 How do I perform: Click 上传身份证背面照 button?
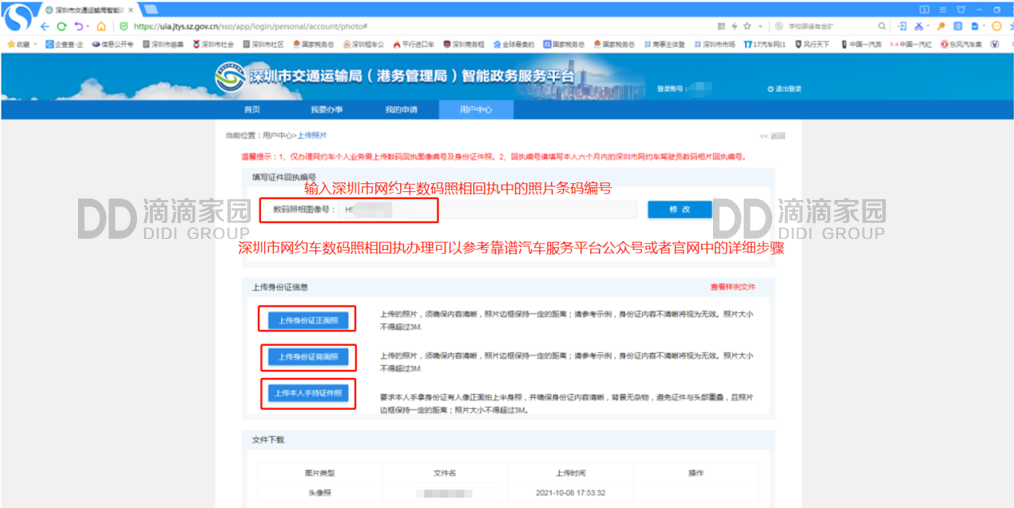(x=308, y=357)
